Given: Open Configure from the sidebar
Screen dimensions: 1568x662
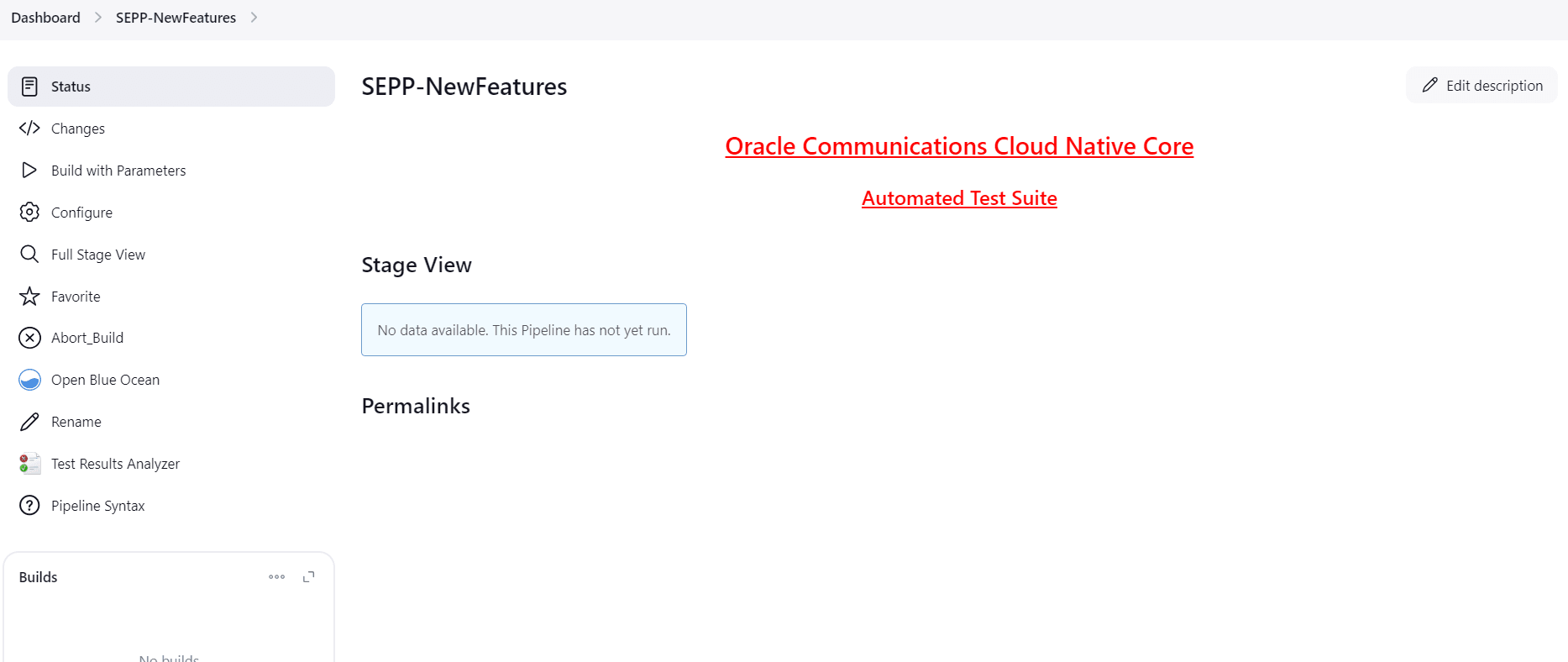Looking at the screenshot, I should coord(171,213).
